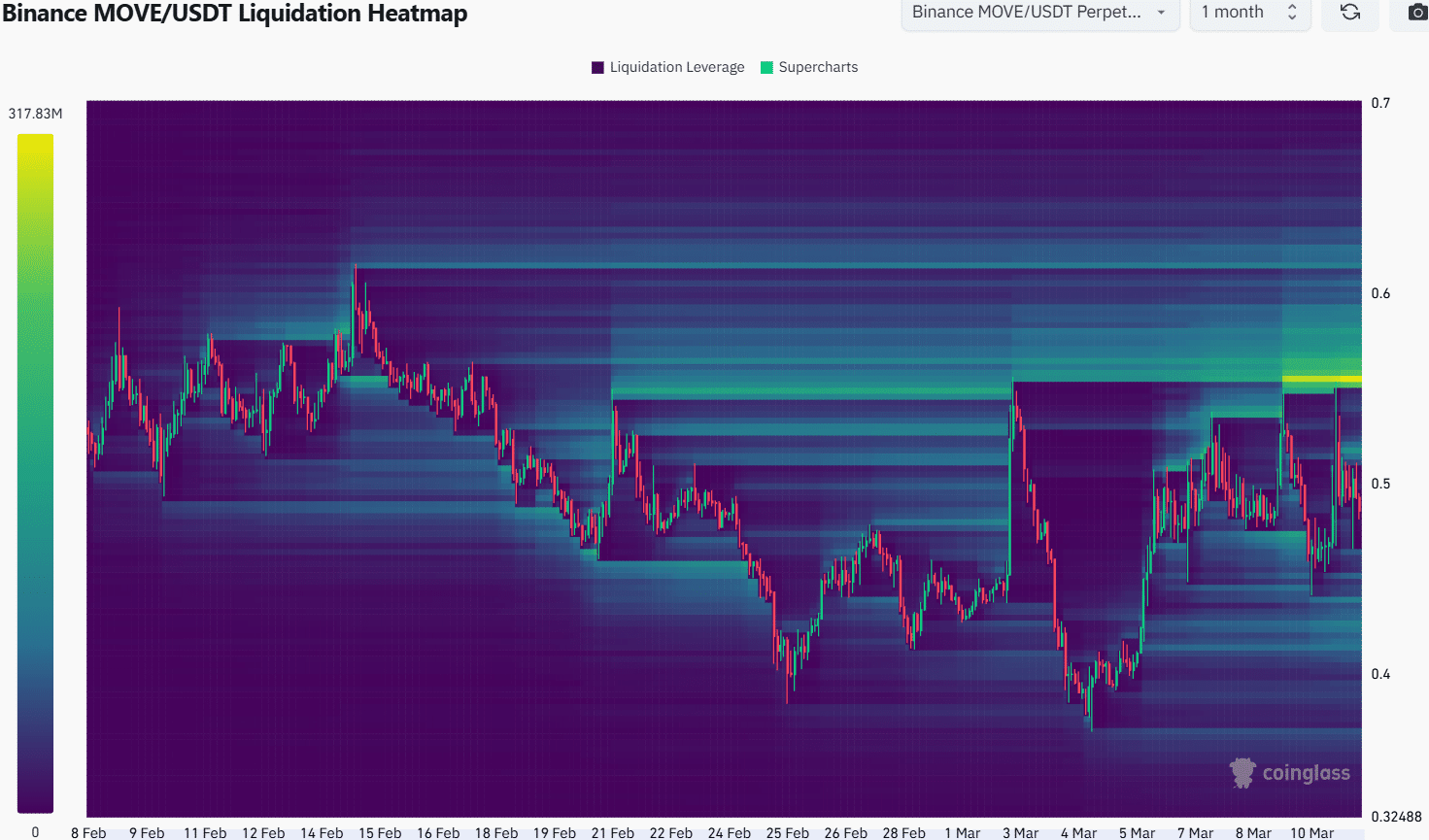The width and height of the screenshot is (1429, 840).
Task: Click the liquidation leverage color scale bar
Action: [35, 473]
